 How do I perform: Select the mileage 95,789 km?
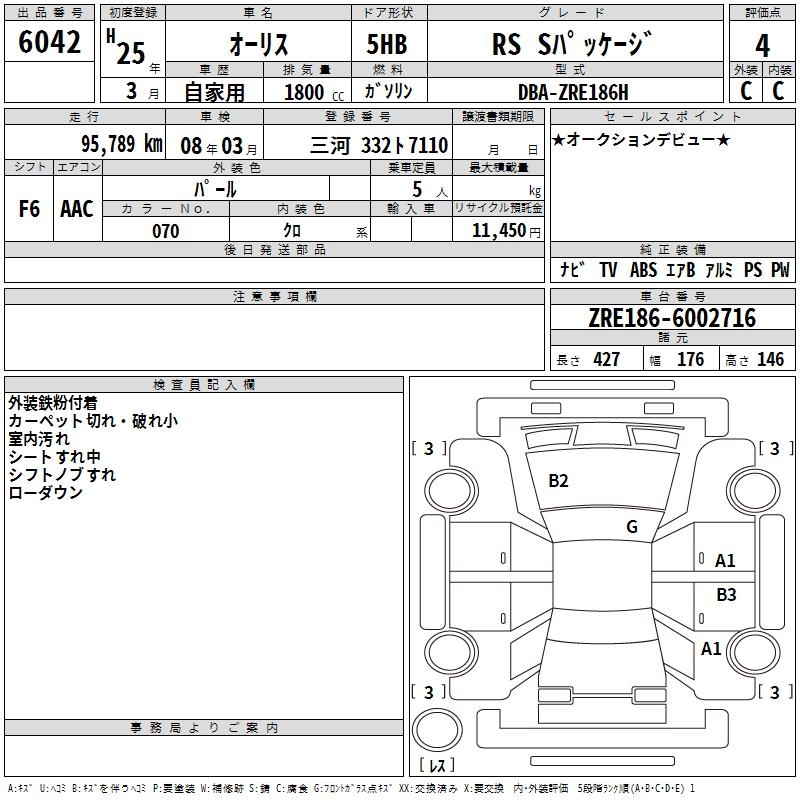coord(121,144)
